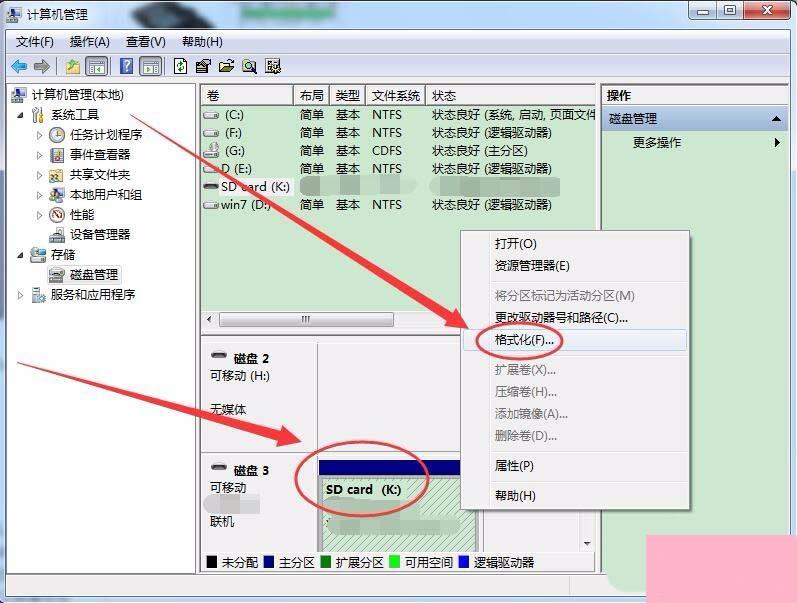Click the Unallocated (未分配) legend black swatch
797x603 pixels.
(x=212, y=562)
